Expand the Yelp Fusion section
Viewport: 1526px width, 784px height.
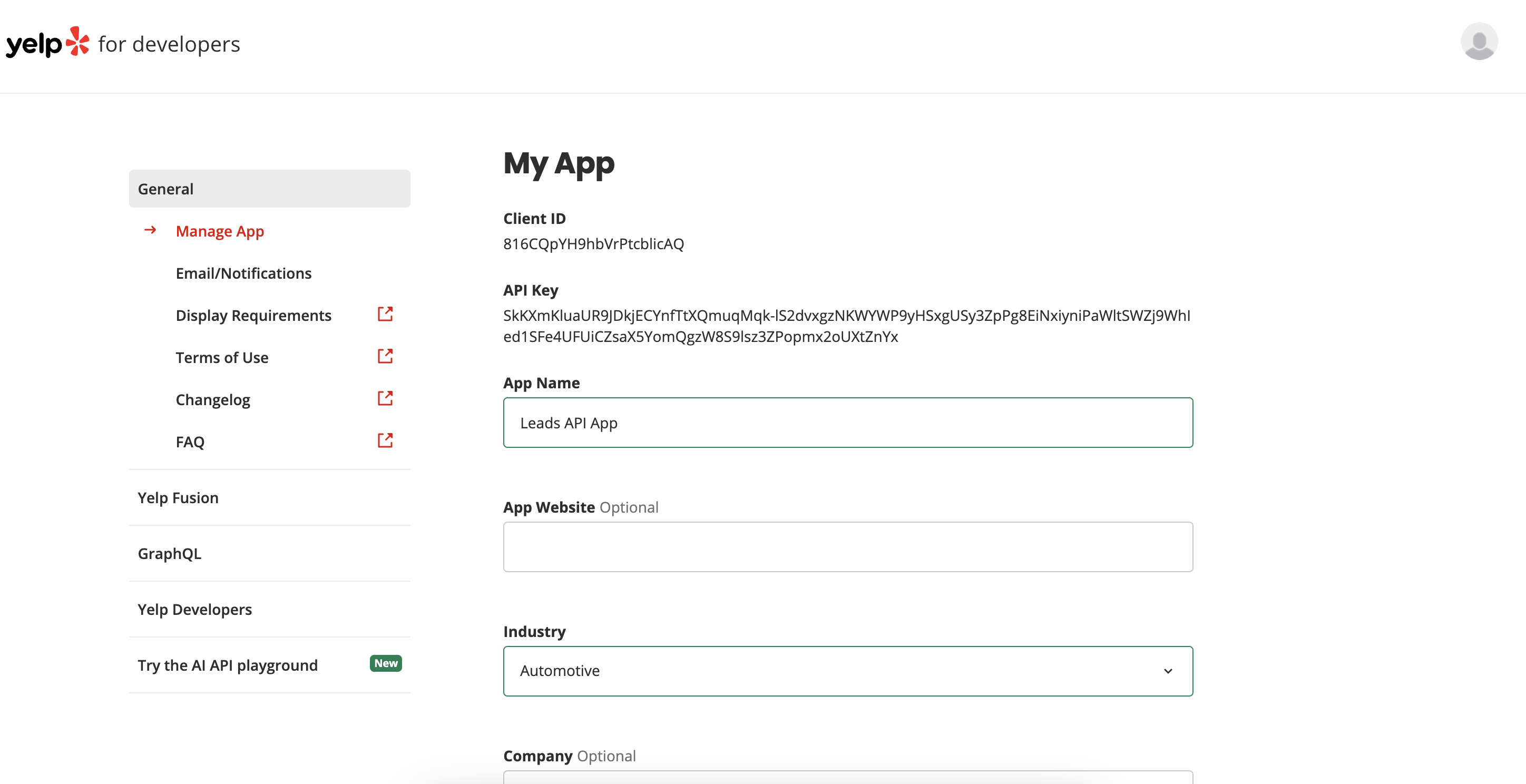point(270,497)
